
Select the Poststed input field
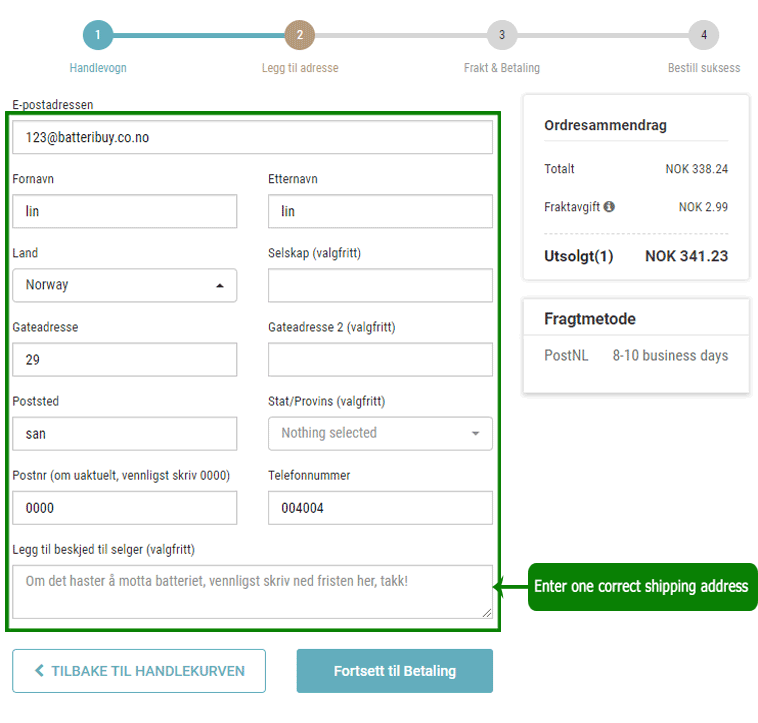click(x=125, y=433)
